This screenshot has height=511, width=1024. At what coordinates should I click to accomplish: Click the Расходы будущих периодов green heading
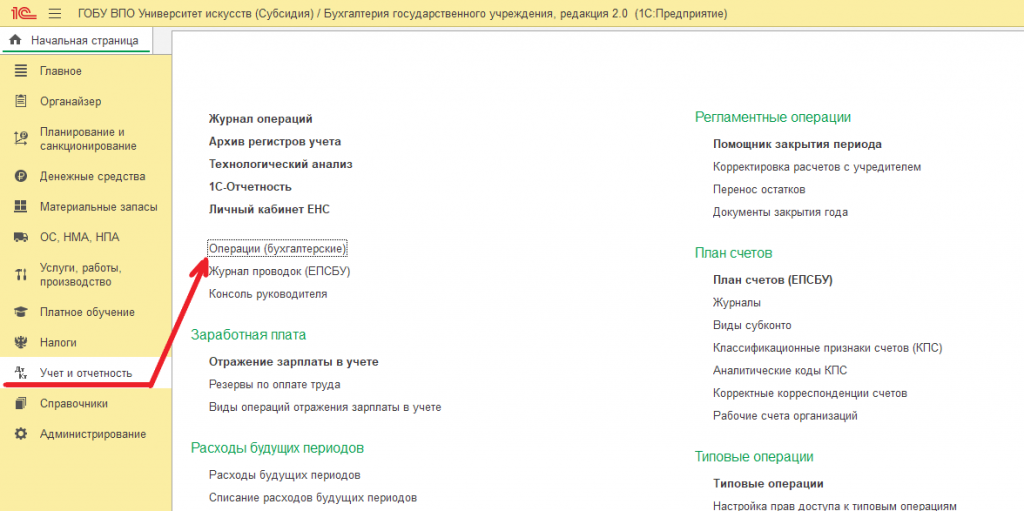(277, 448)
